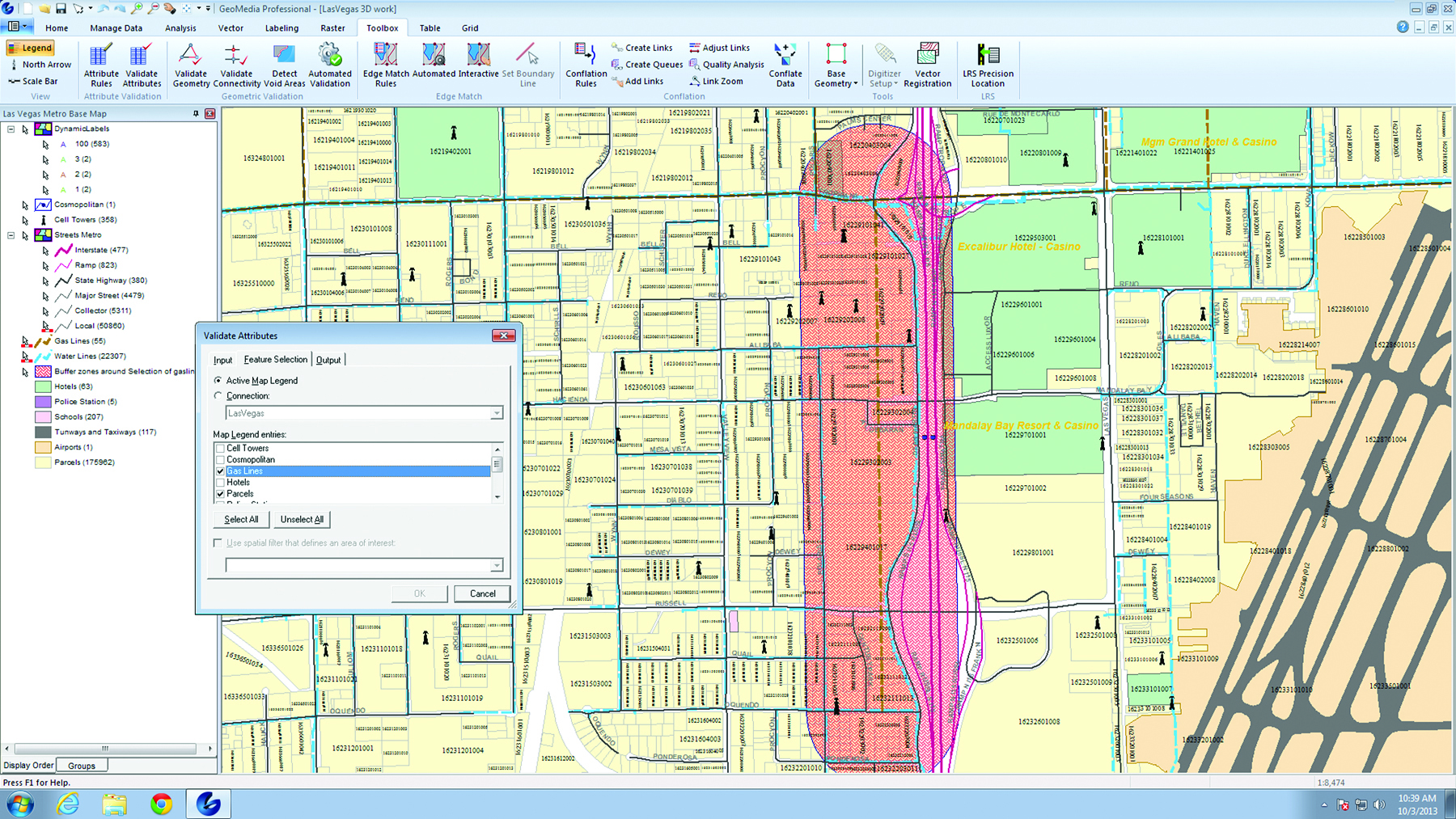Toggle locatability arrow for Cosmopolitan legend entry
Screen dimensions: 1456x819
(25, 205)
